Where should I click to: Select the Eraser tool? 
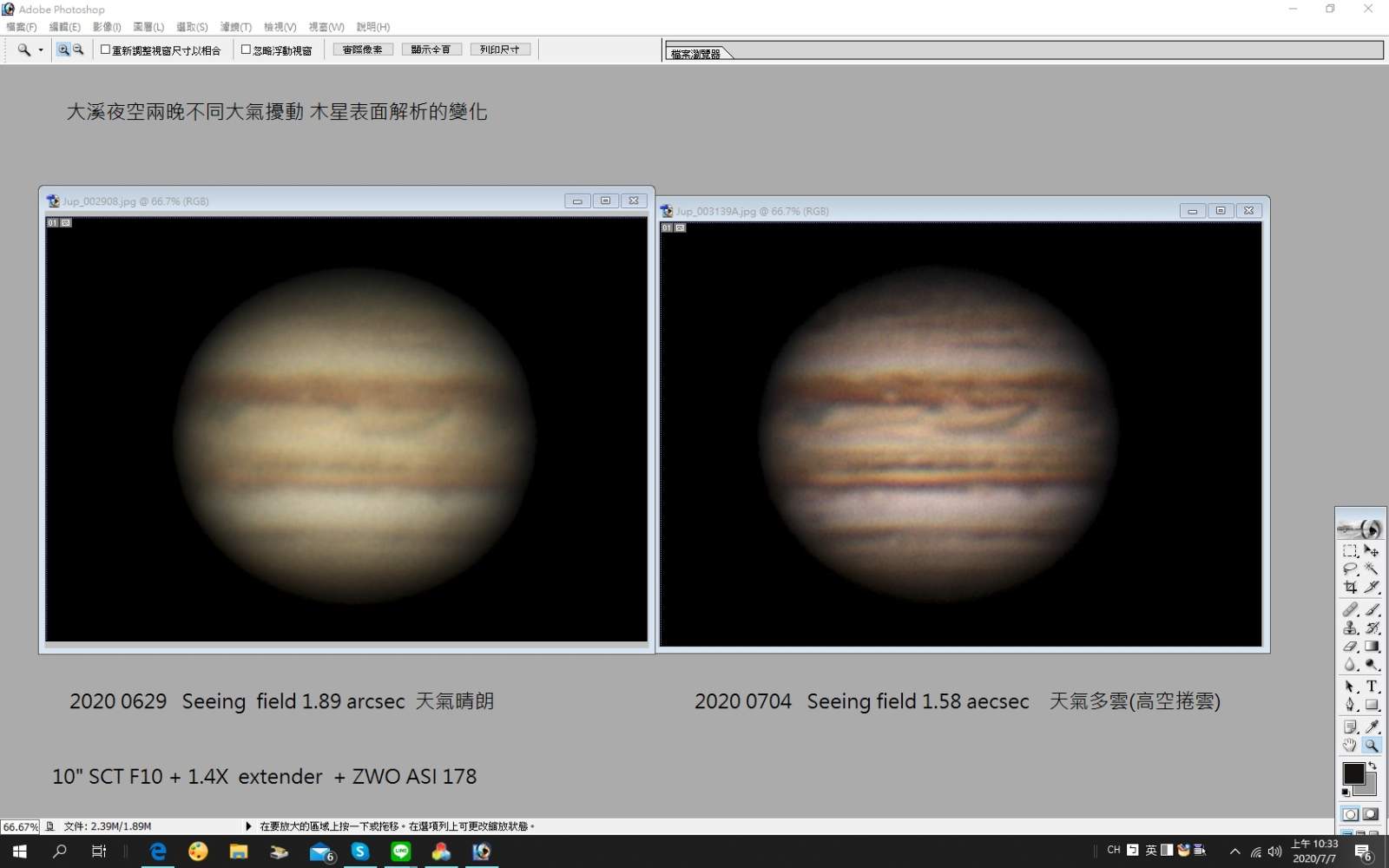click(x=1350, y=647)
